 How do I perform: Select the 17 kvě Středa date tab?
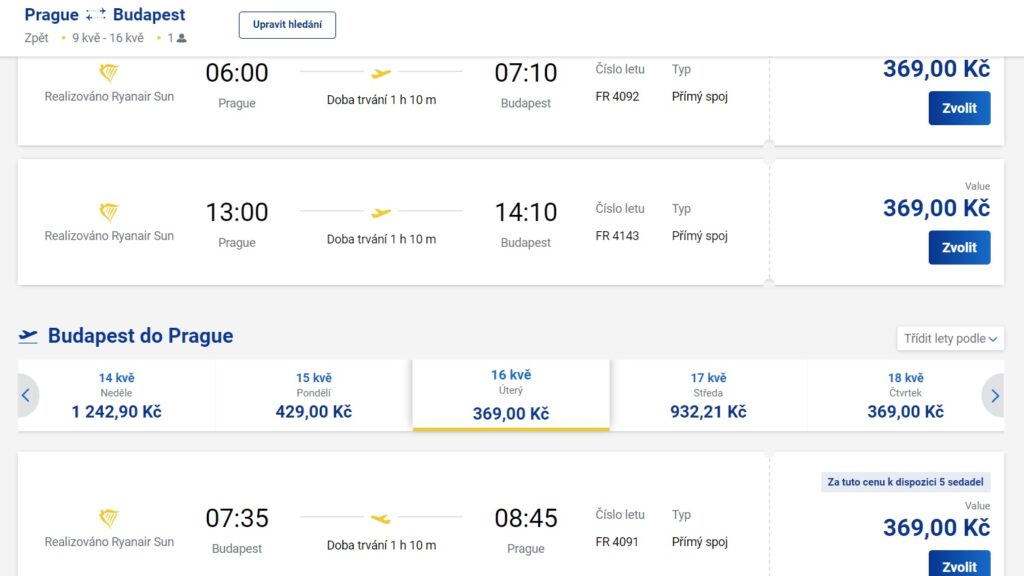pos(708,395)
